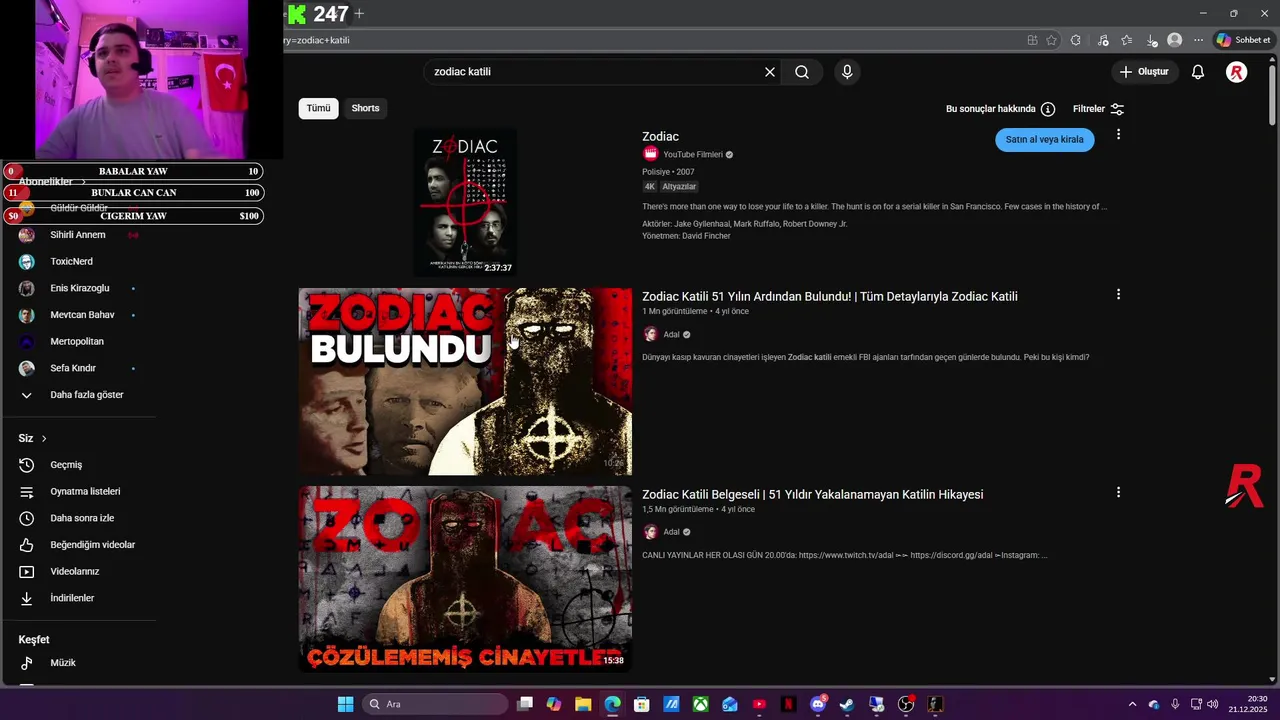Select the Shorts filter chip
The image size is (1280, 720).
pyautogui.click(x=365, y=108)
